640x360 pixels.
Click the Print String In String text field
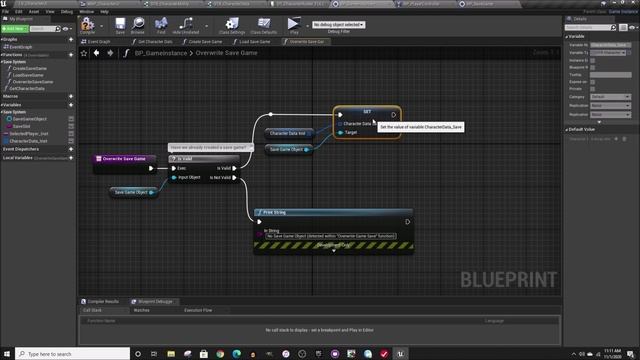[331, 236]
